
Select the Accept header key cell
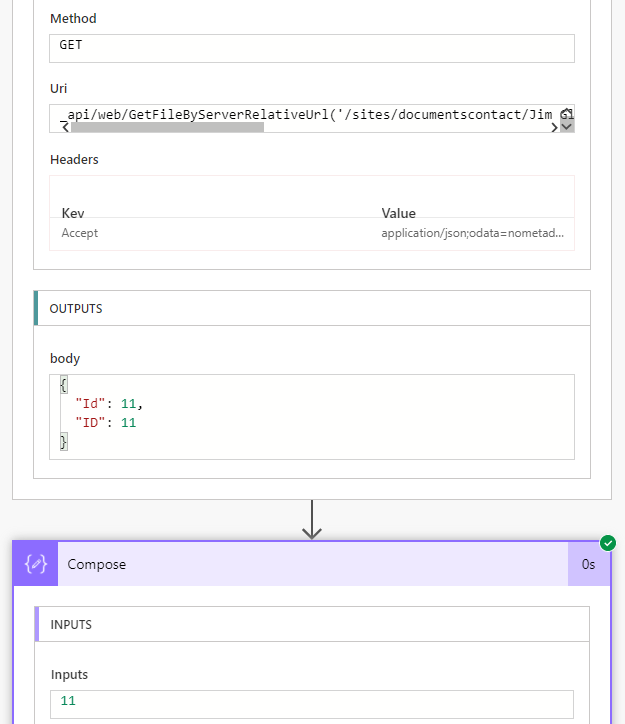click(x=80, y=233)
